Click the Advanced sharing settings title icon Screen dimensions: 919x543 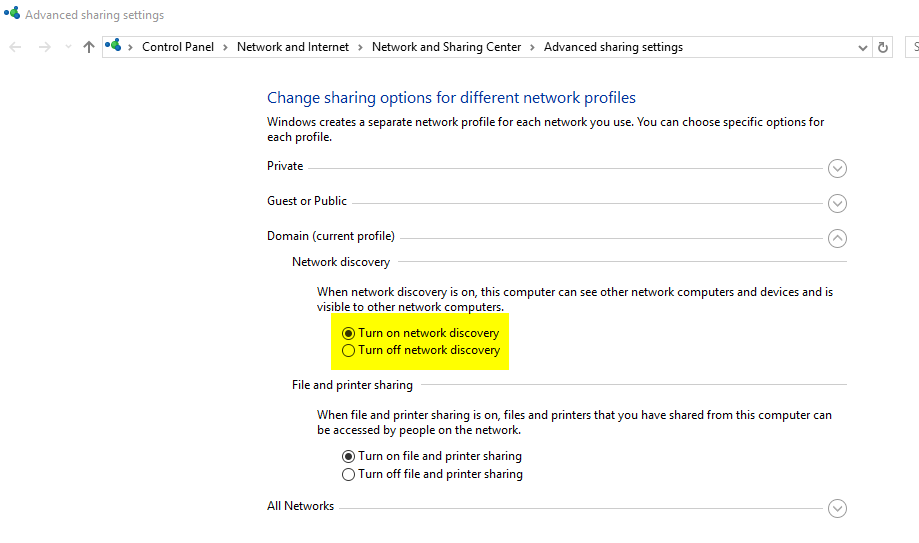[x=11, y=14]
